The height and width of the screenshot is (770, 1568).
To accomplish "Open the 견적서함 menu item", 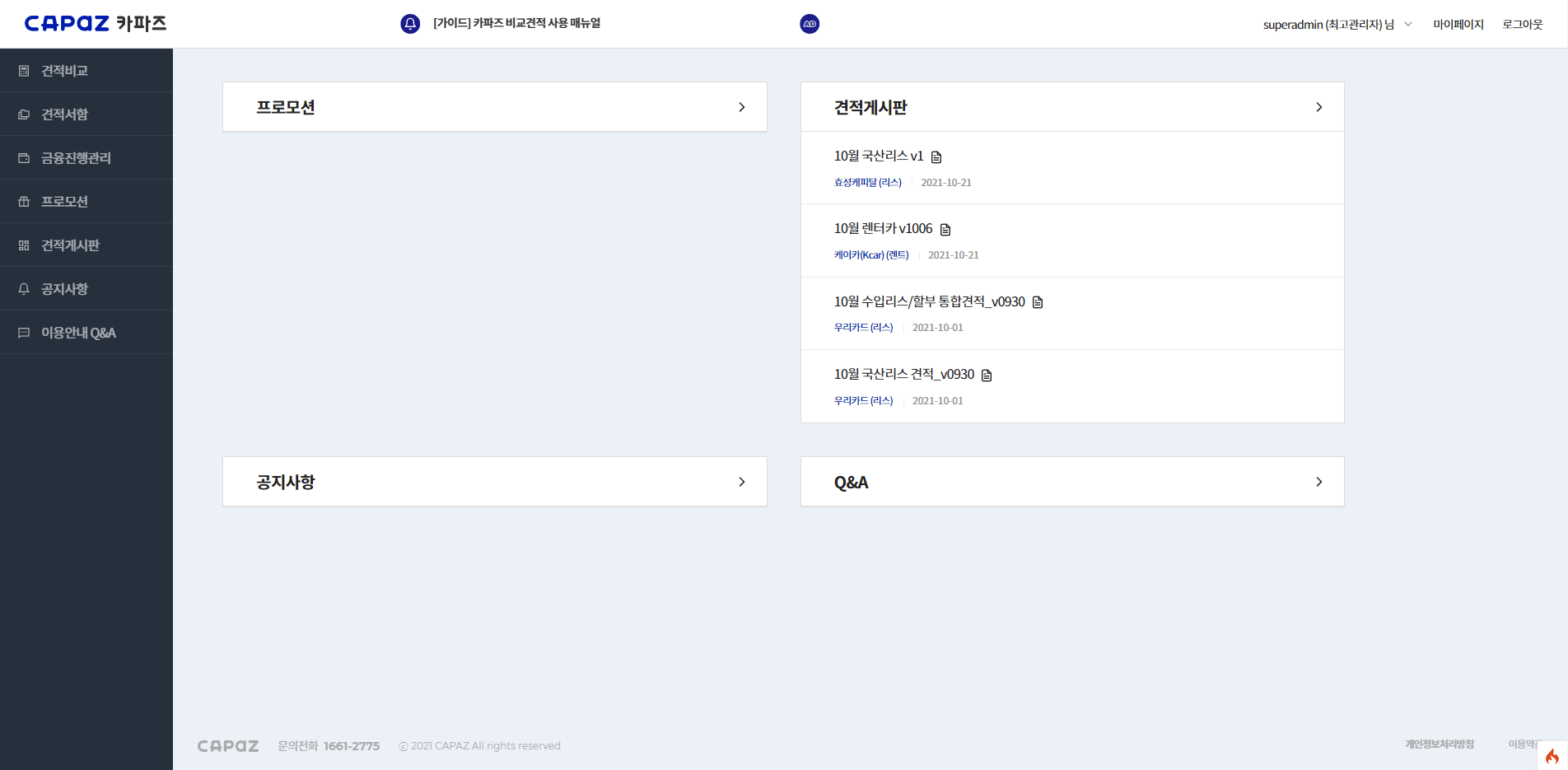I will 86,114.
